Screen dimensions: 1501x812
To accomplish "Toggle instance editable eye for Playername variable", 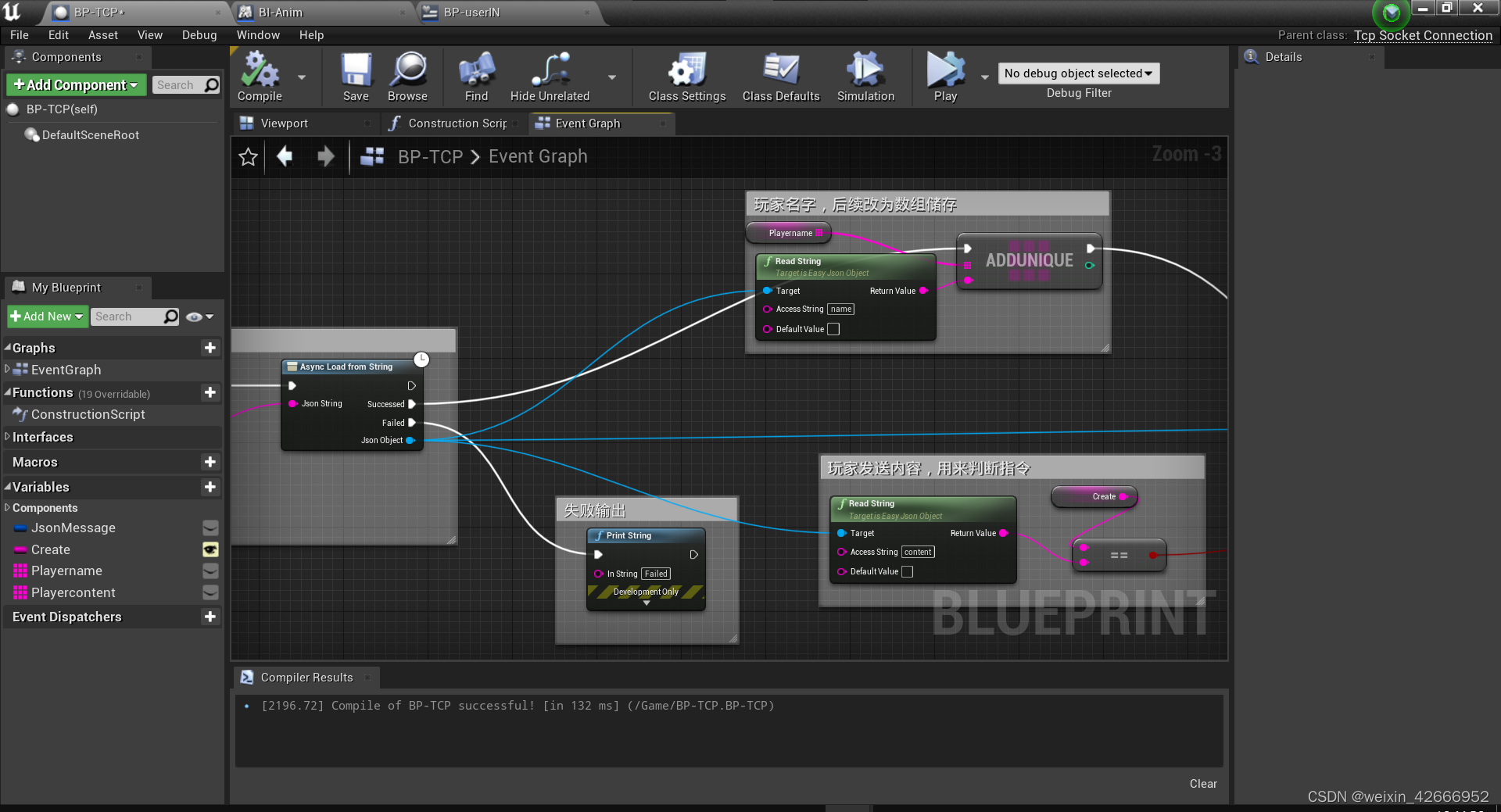I will tap(210, 571).
